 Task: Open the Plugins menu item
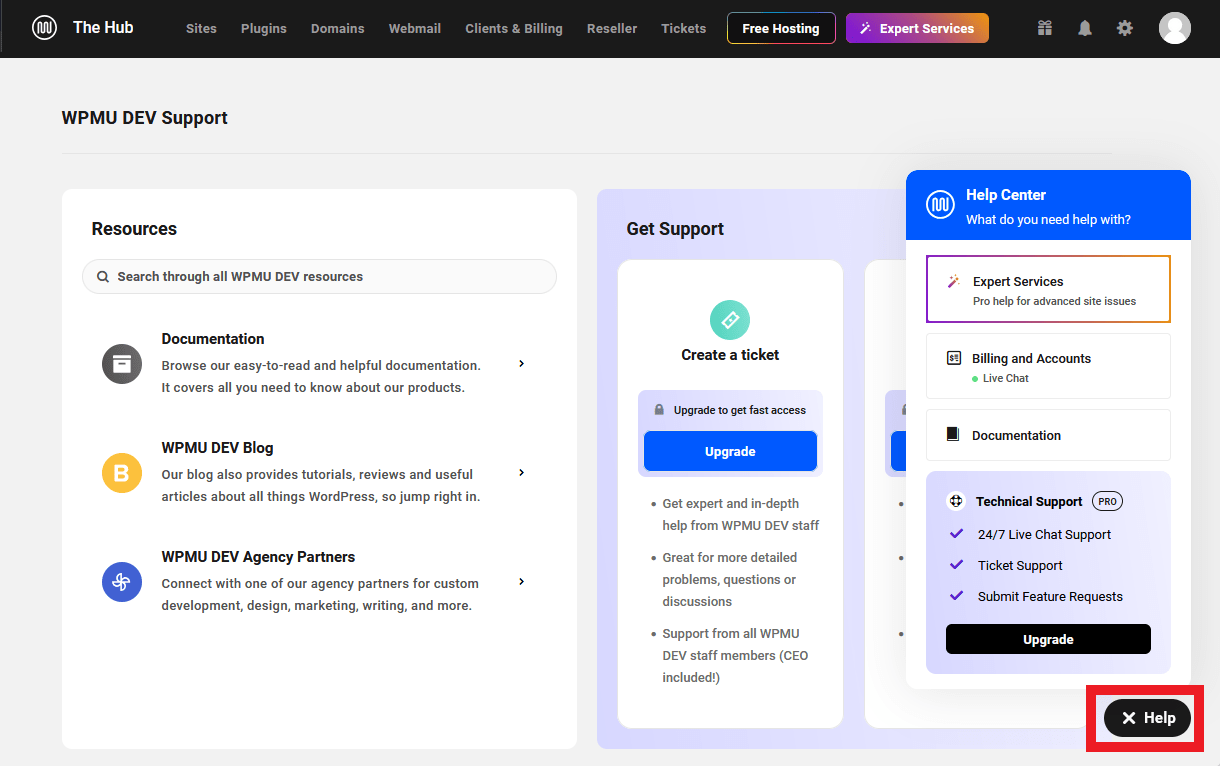[x=264, y=28]
